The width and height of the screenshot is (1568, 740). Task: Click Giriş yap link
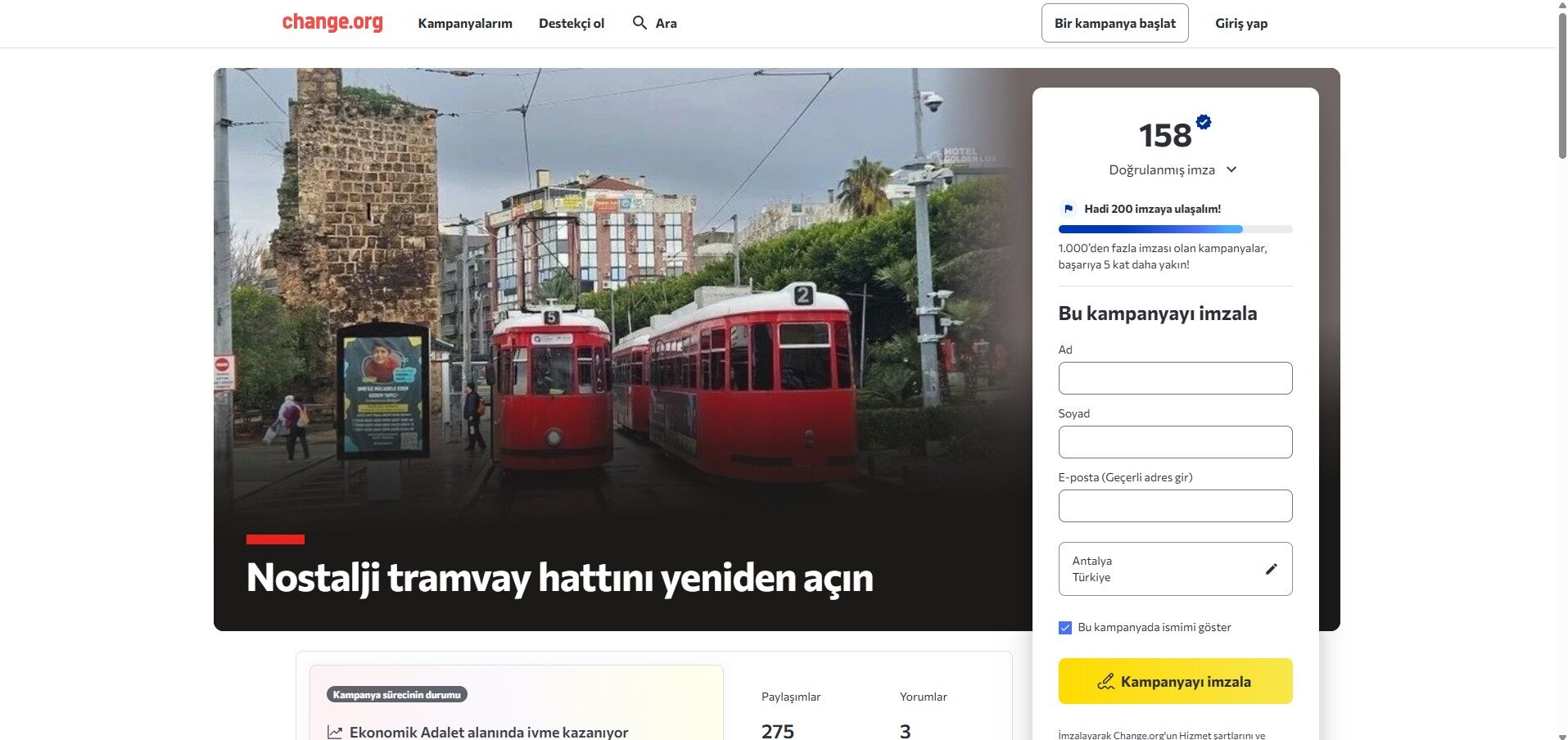click(x=1241, y=23)
